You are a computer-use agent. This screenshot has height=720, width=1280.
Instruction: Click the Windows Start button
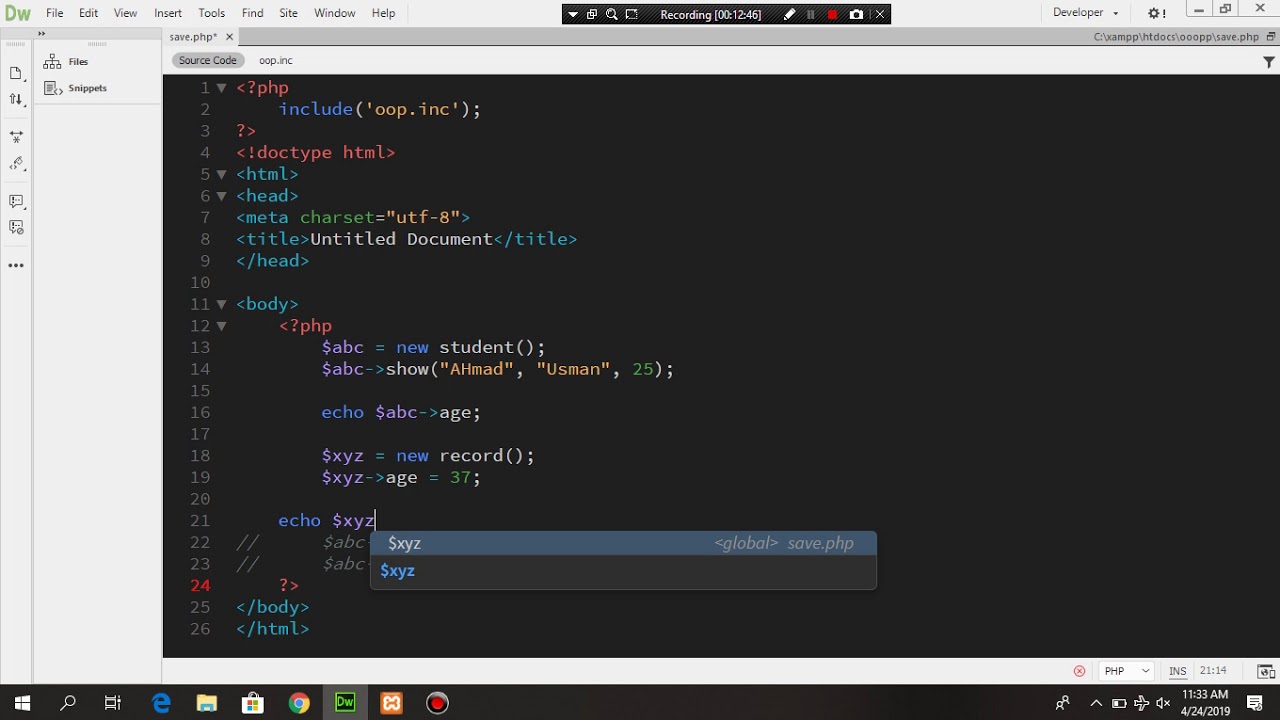click(22, 703)
